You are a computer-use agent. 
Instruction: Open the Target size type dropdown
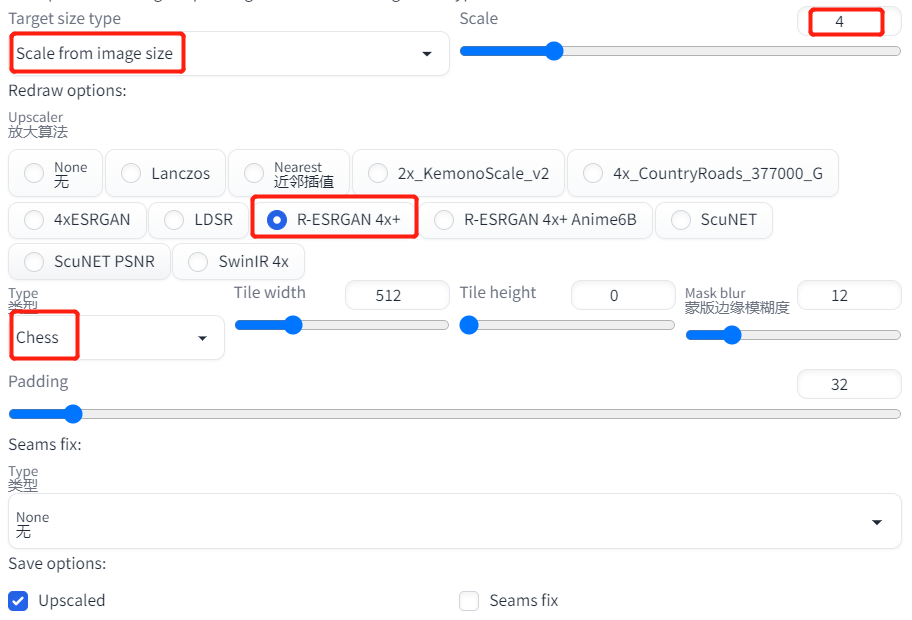(229, 54)
